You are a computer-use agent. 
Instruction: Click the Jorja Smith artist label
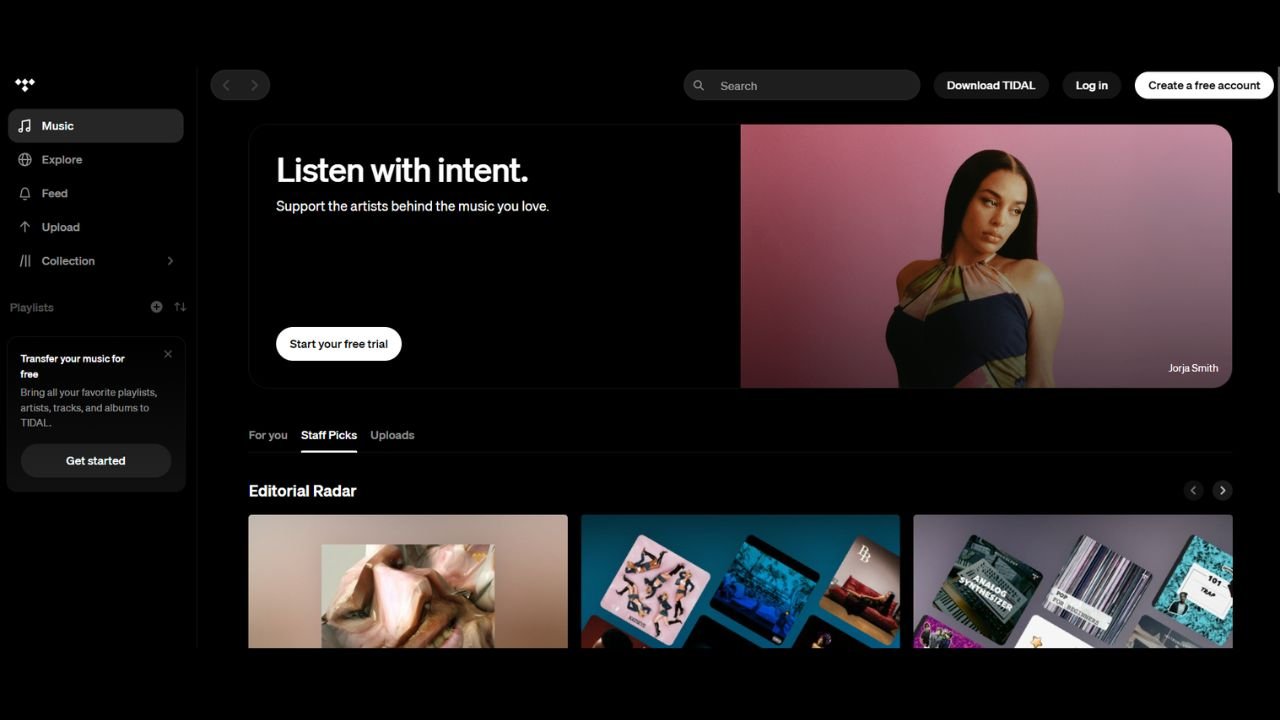click(1193, 368)
